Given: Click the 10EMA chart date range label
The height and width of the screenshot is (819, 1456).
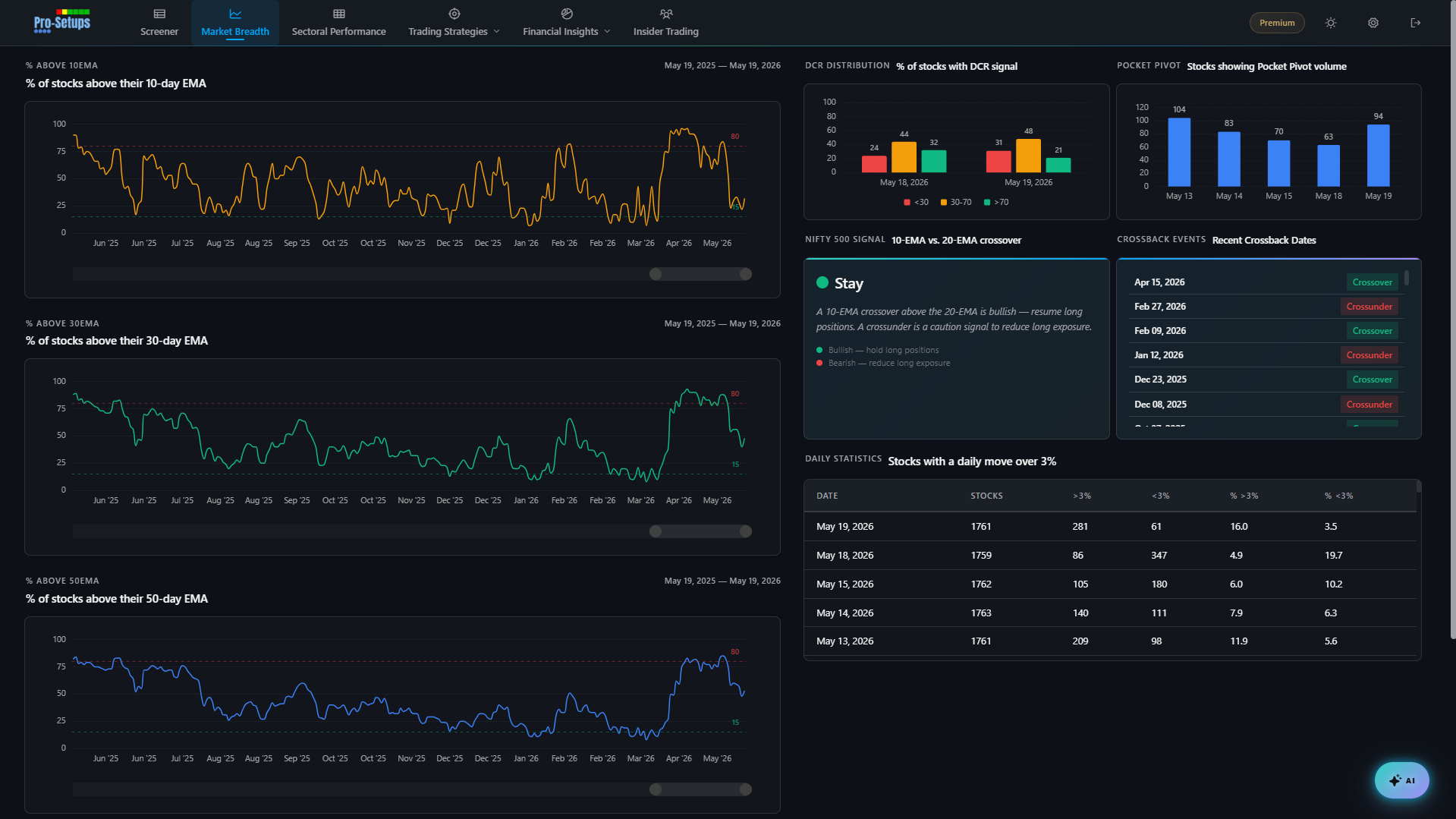Looking at the screenshot, I should pyautogui.click(x=722, y=66).
